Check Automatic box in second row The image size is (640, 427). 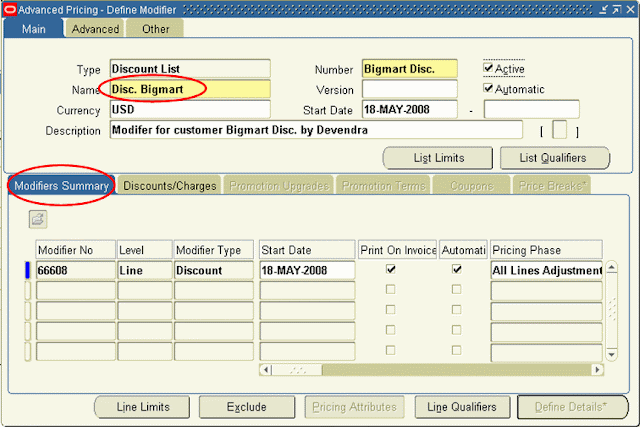point(457,289)
